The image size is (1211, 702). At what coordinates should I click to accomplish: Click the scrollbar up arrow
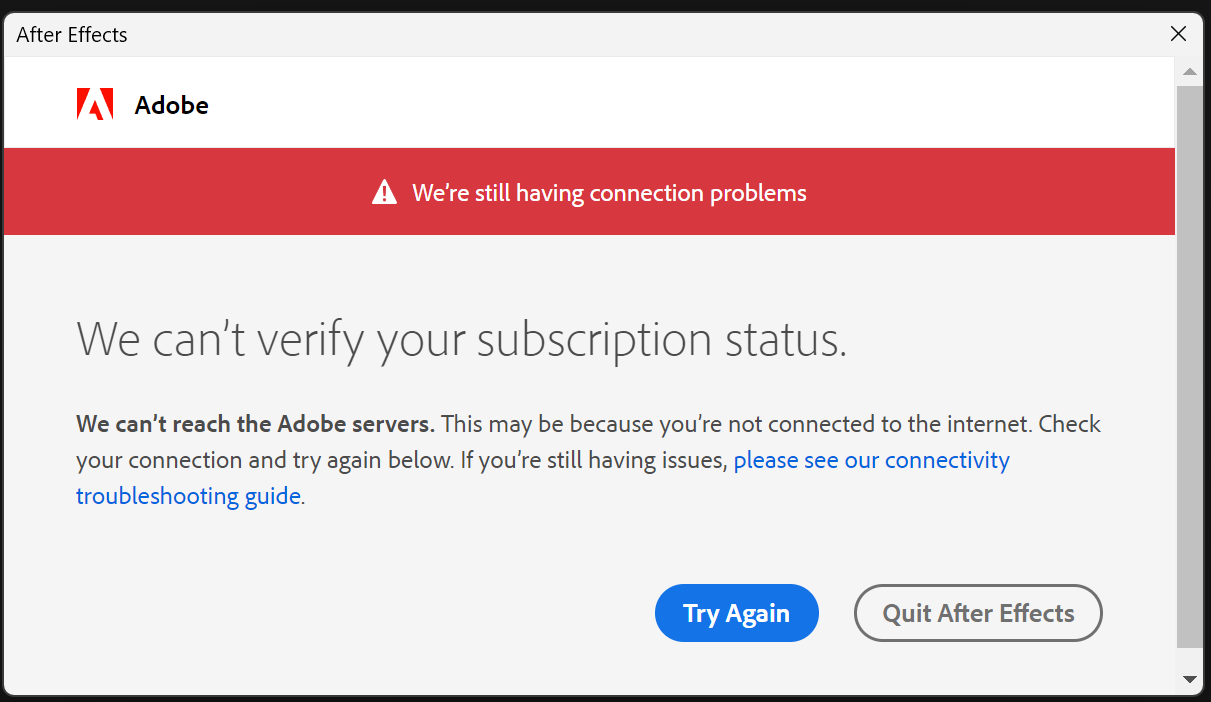pyautogui.click(x=1190, y=70)
